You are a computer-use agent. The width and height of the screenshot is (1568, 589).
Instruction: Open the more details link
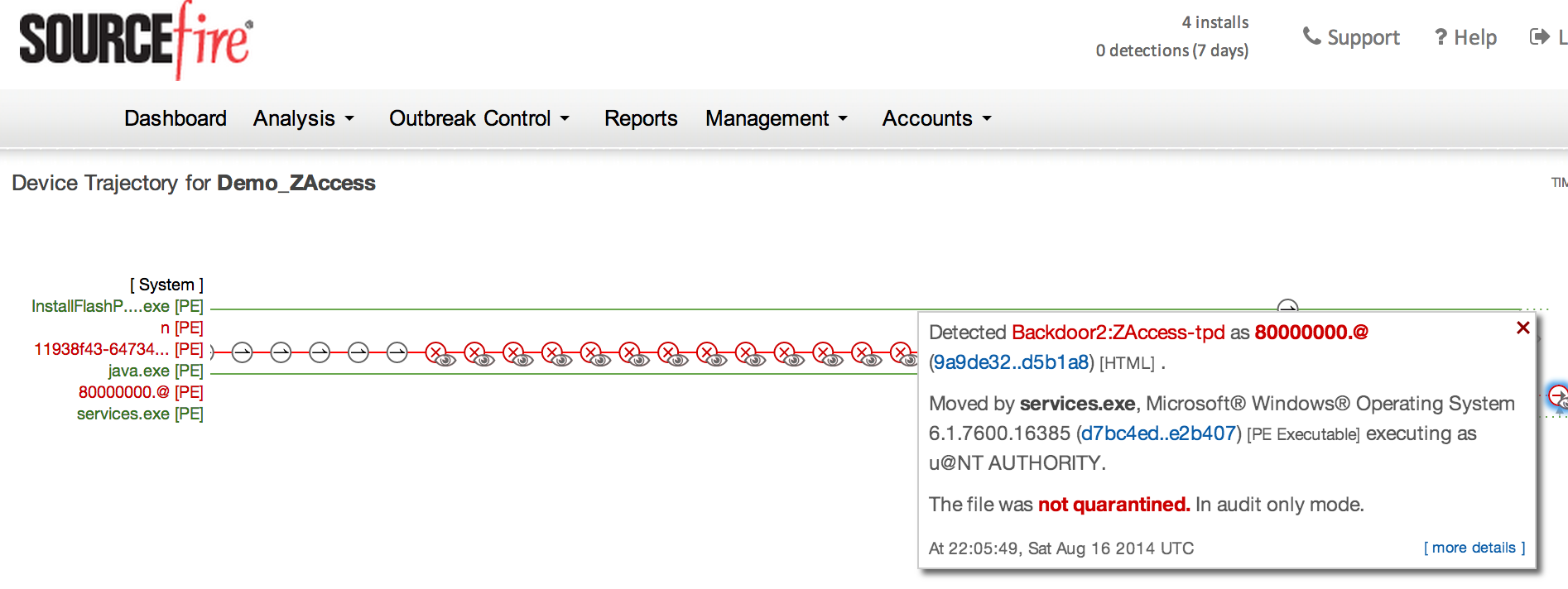1474,548
